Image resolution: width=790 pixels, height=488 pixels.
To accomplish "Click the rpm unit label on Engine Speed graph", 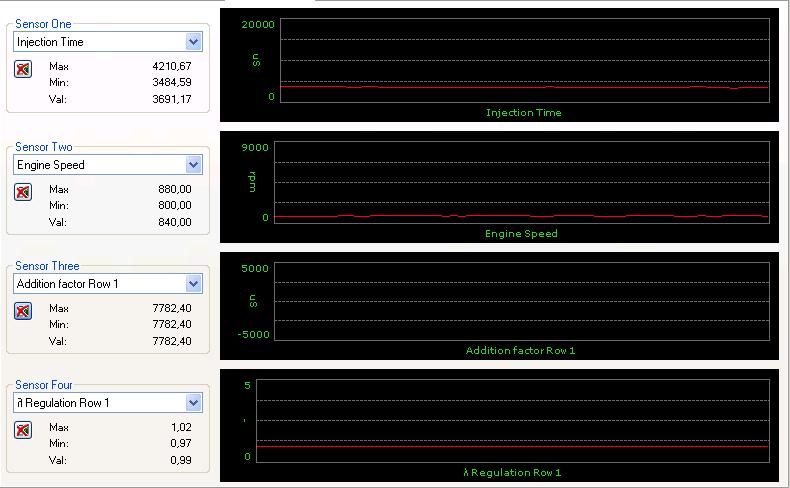I will click(x=252, y=182).
